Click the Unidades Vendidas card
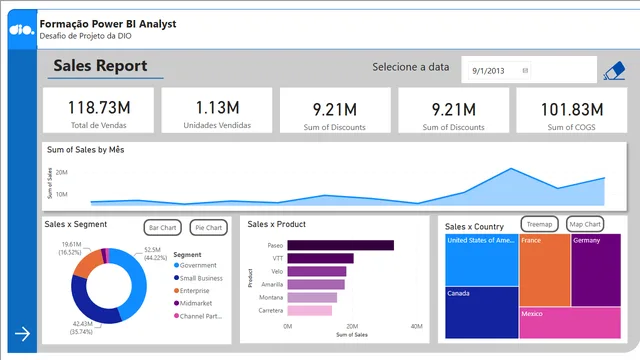The image size is (640, 360). [x=217, y=110]
